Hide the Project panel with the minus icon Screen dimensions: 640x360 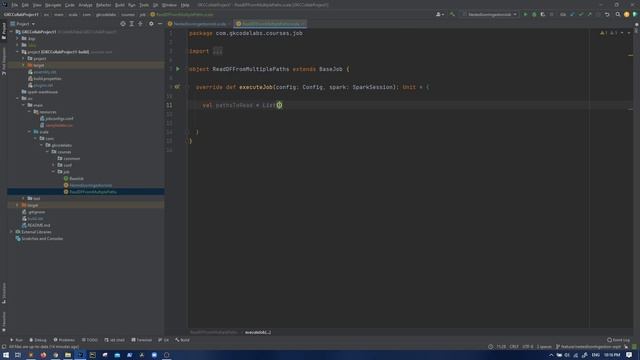160,24
